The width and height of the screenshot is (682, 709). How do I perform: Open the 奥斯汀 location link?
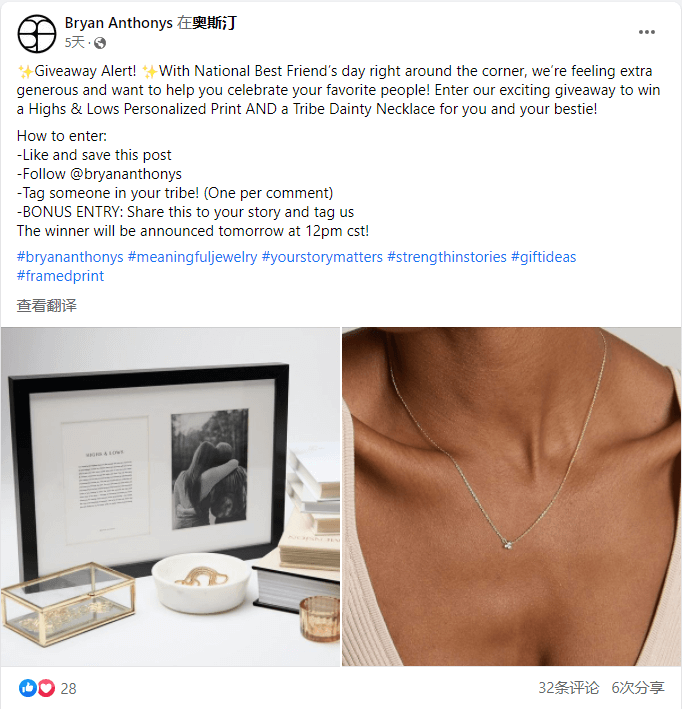(214, 22)
